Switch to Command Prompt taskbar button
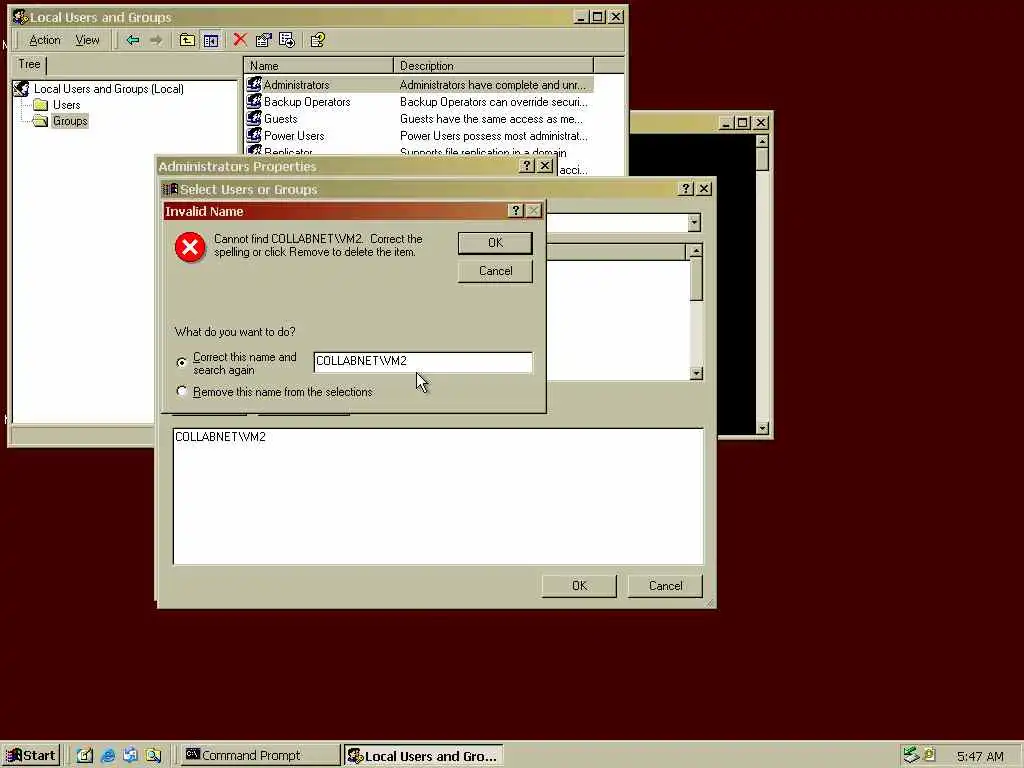1024x768 pixels. (259, 756)
